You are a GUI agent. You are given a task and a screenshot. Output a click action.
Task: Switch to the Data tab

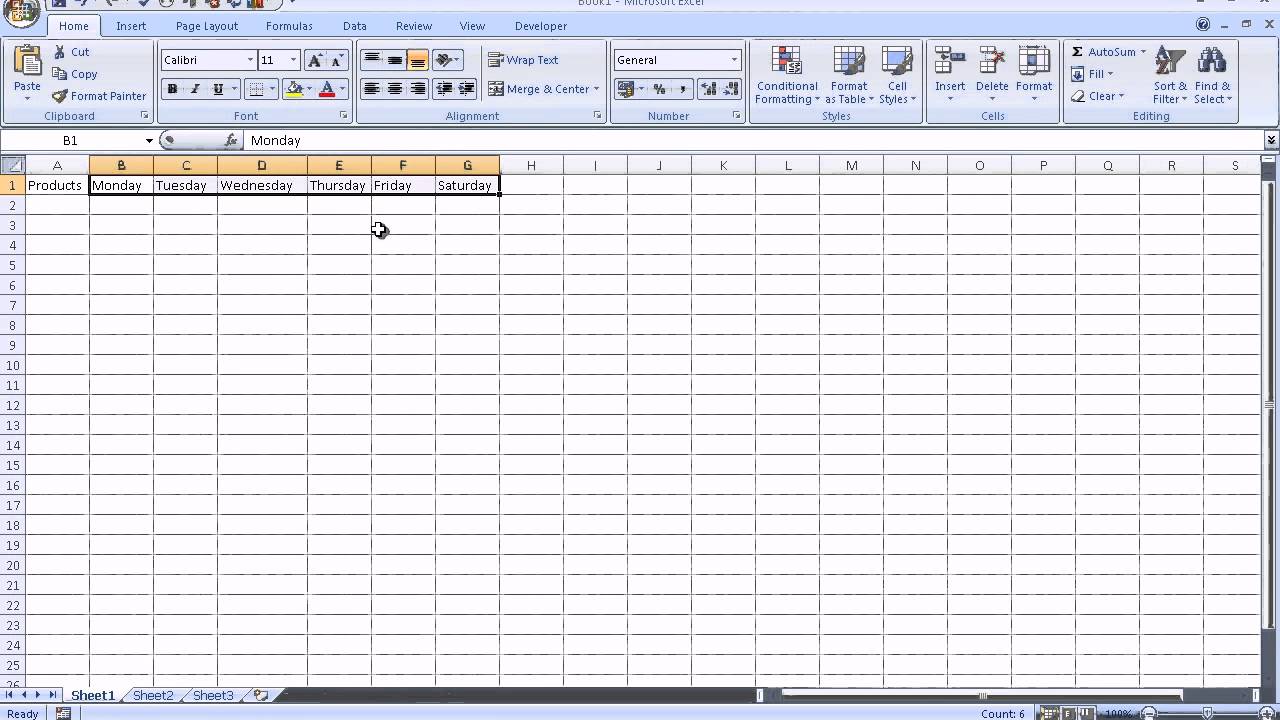pos(354,26)
